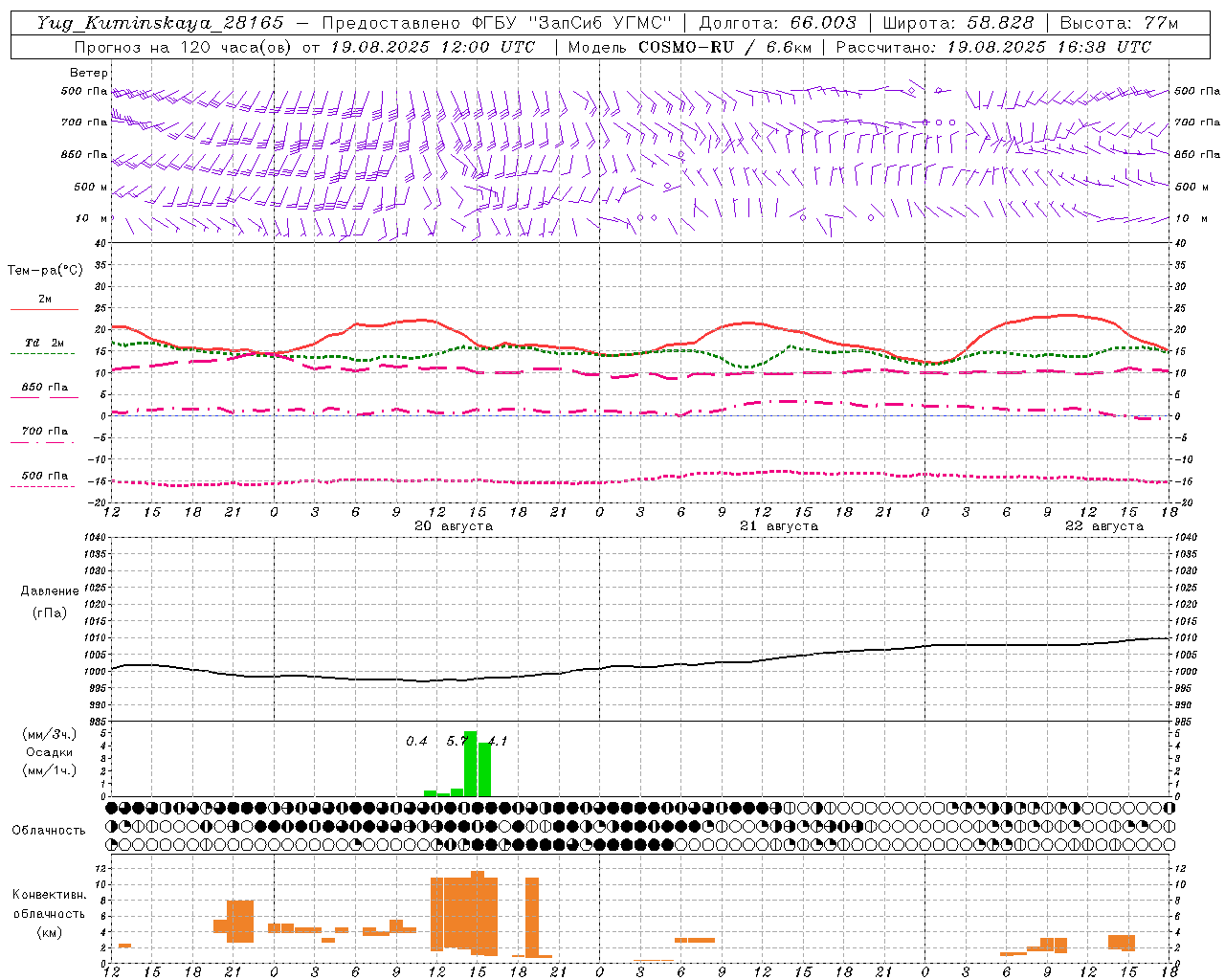The image size is (1225, 980).
Task: Click the (мм/1ч.) precipitation unit label
Action: 50,770
